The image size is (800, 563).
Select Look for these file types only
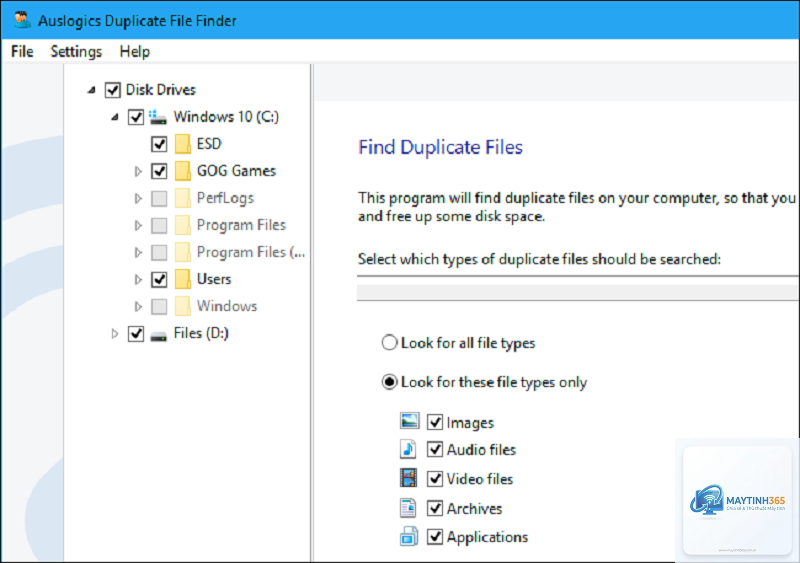[x=389, y=382]
